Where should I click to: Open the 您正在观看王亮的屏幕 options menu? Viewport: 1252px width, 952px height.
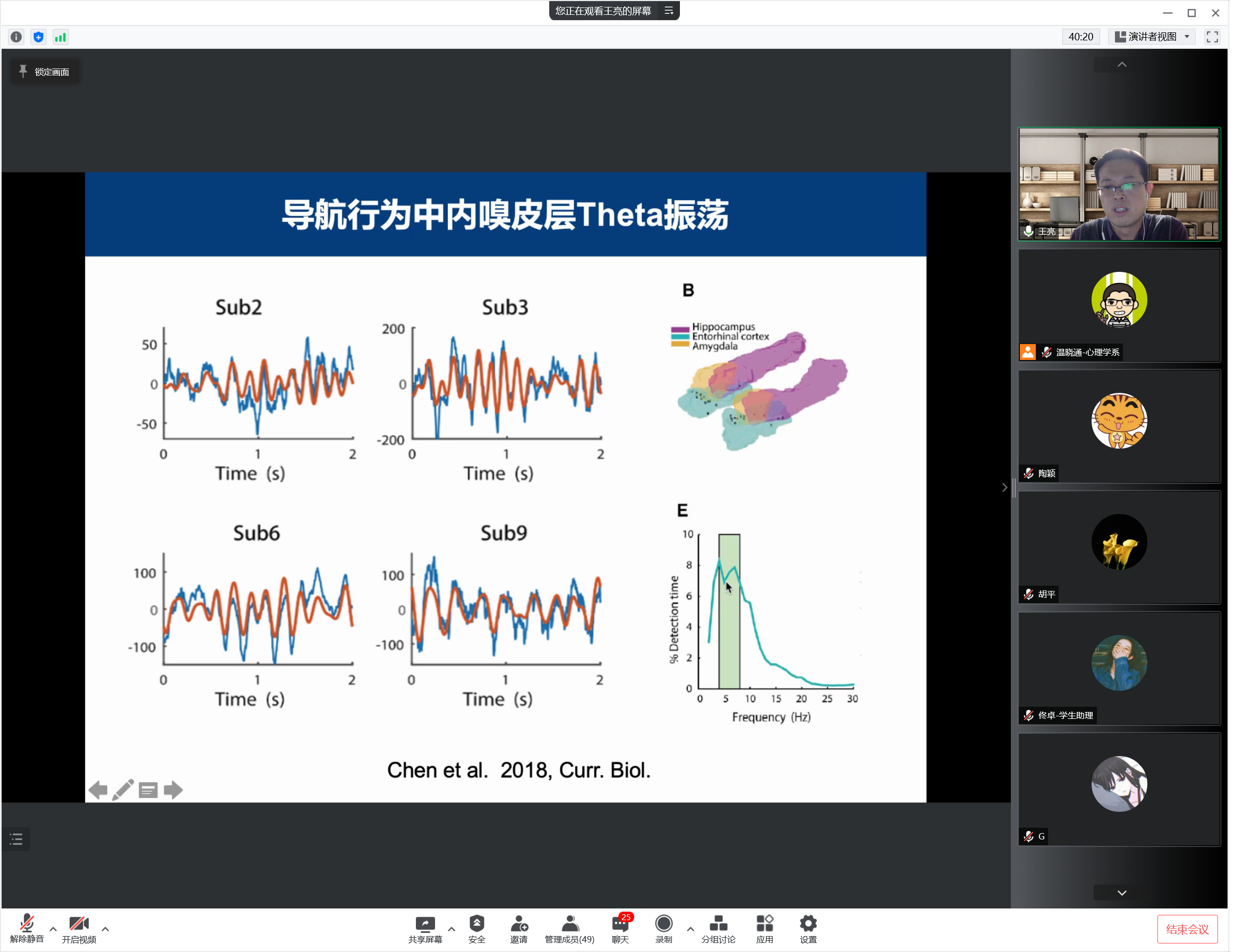[x=669, y=11]
